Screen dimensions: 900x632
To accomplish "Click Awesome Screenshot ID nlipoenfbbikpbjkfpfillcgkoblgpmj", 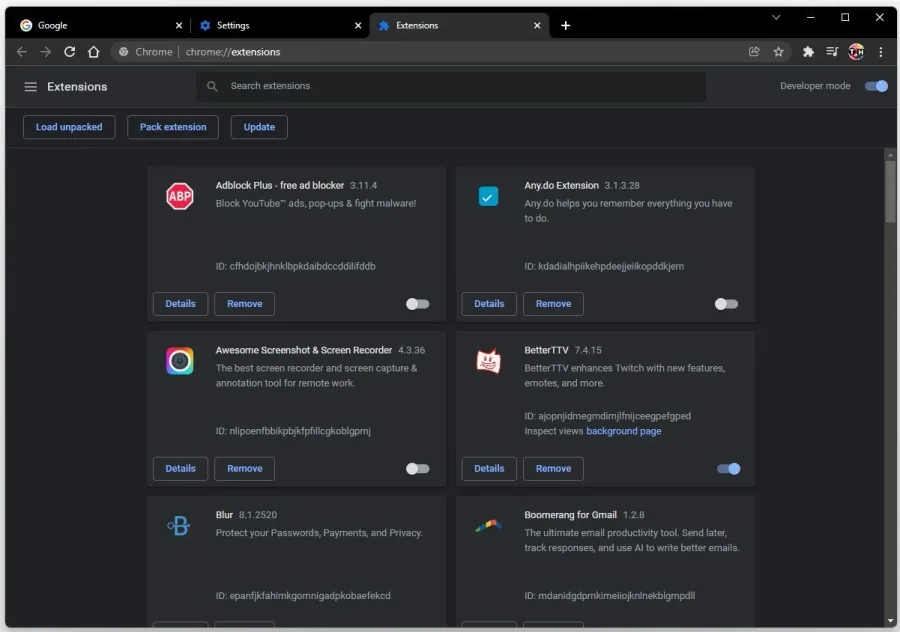I will (x=293, y=431).
